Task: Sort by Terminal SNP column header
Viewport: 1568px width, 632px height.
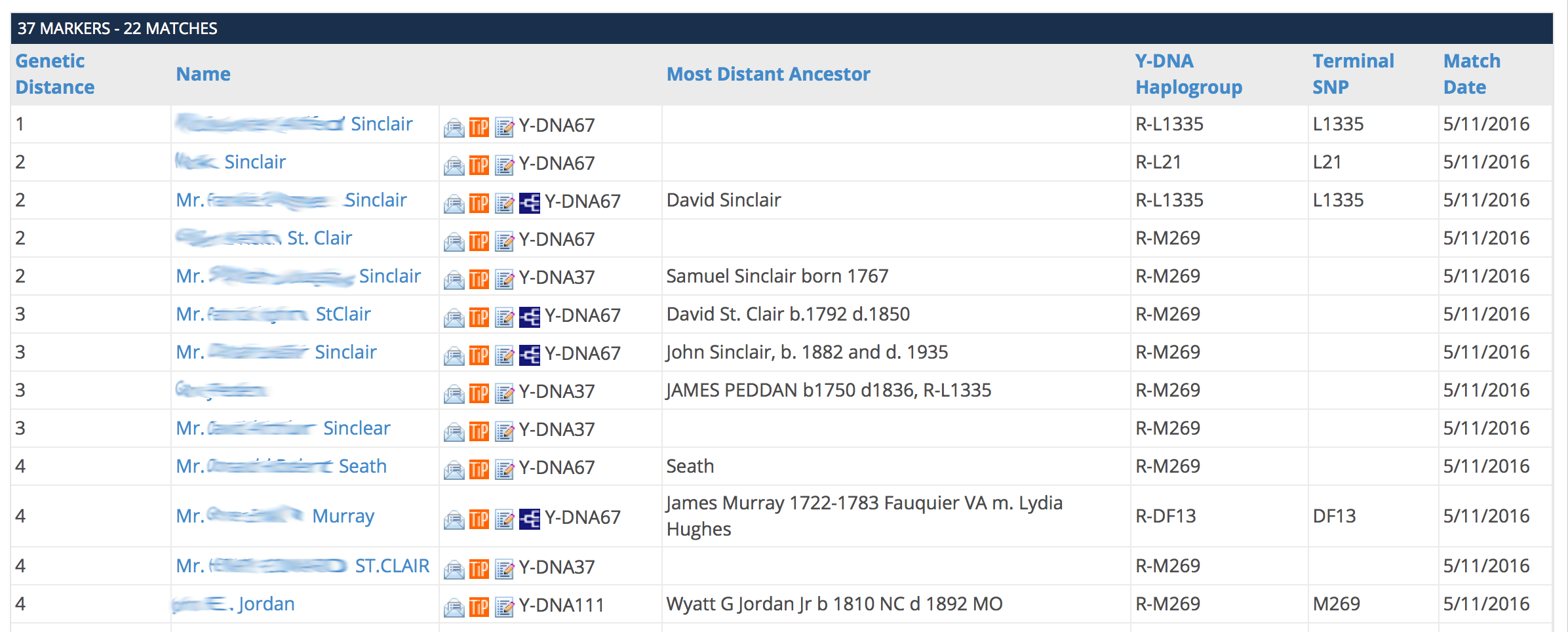Action: (x=1353, y=74)
